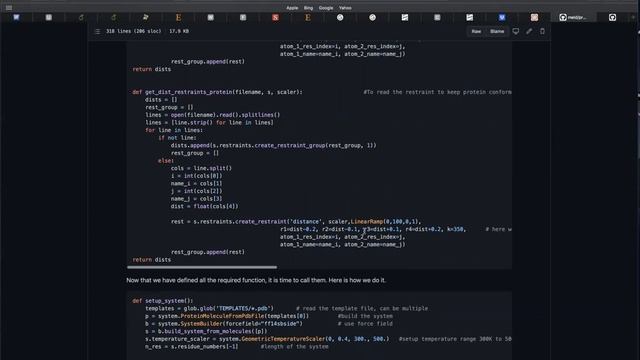
Task: Switch to the blue W icon tab
Action: click(x=16, y=17)
